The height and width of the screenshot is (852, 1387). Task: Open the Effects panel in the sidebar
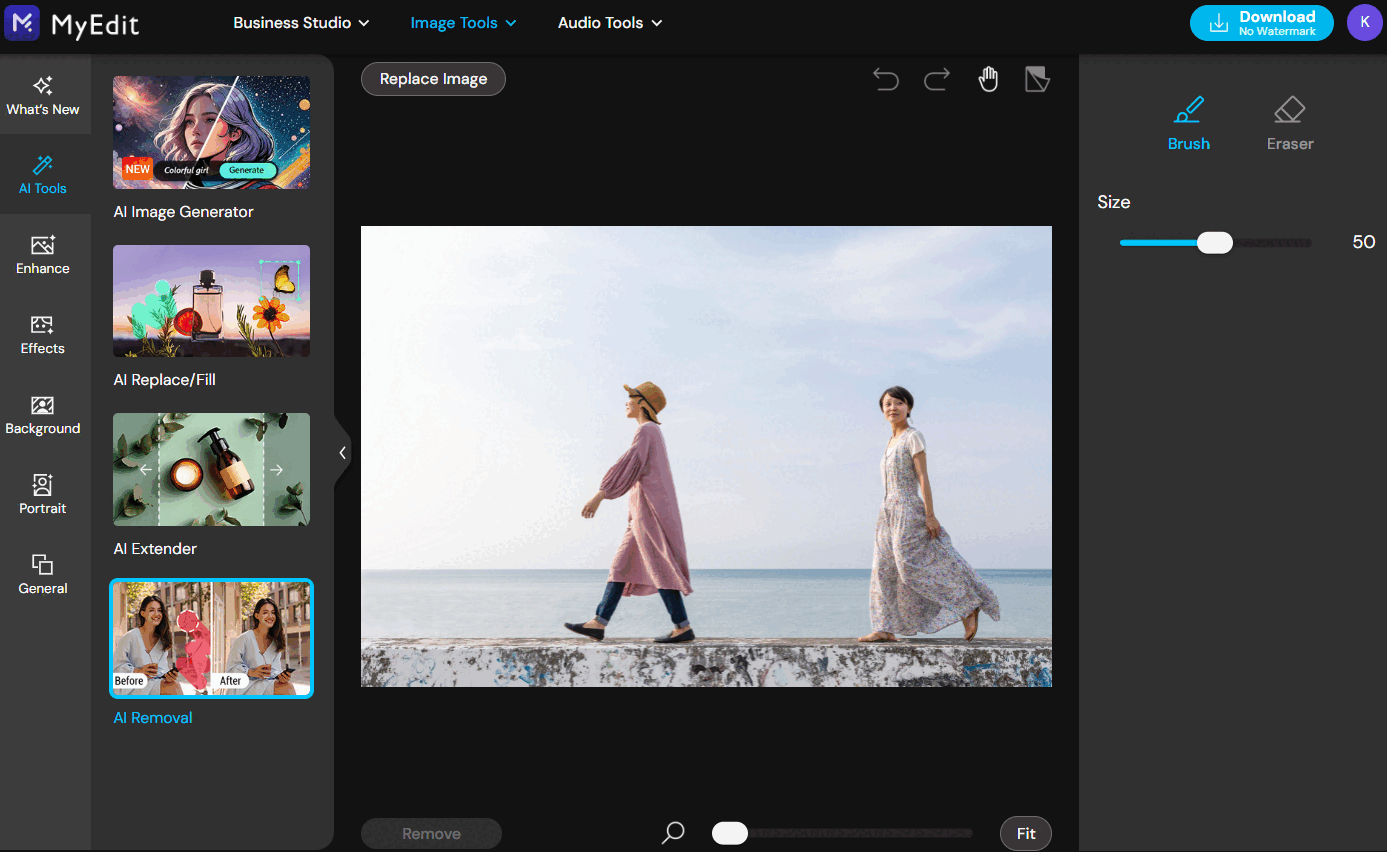point(42,335)
